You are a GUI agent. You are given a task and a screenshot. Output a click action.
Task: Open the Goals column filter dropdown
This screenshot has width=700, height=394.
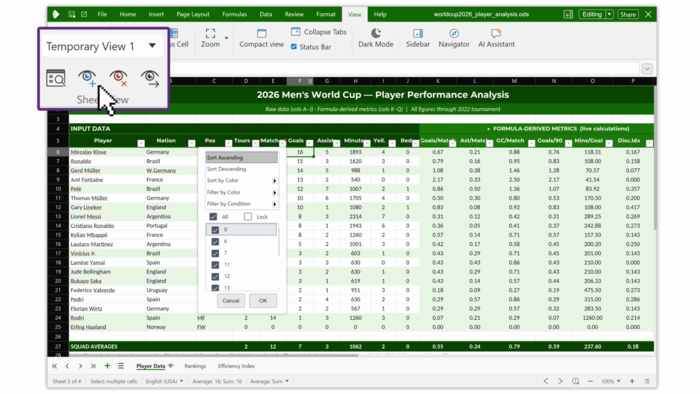coord(309,143)
